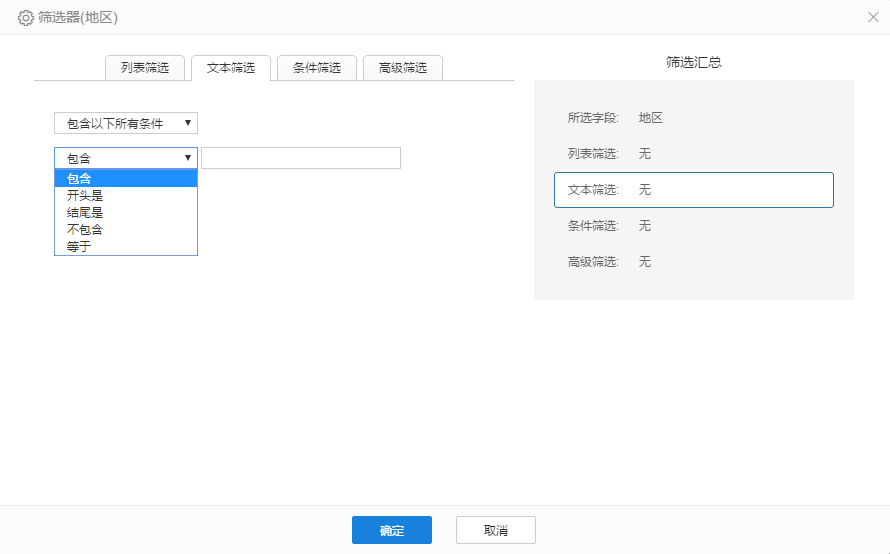Select 等于 from the dropdown list
This screenshot has height=554, width=890.
pos(126,247)
